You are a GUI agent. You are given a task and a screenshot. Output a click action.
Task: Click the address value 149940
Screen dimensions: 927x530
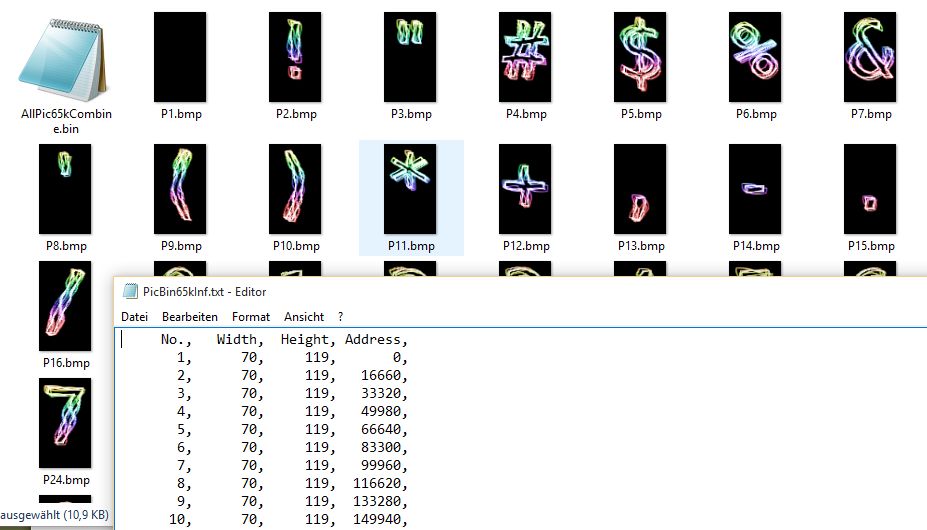tap(380, 519)
